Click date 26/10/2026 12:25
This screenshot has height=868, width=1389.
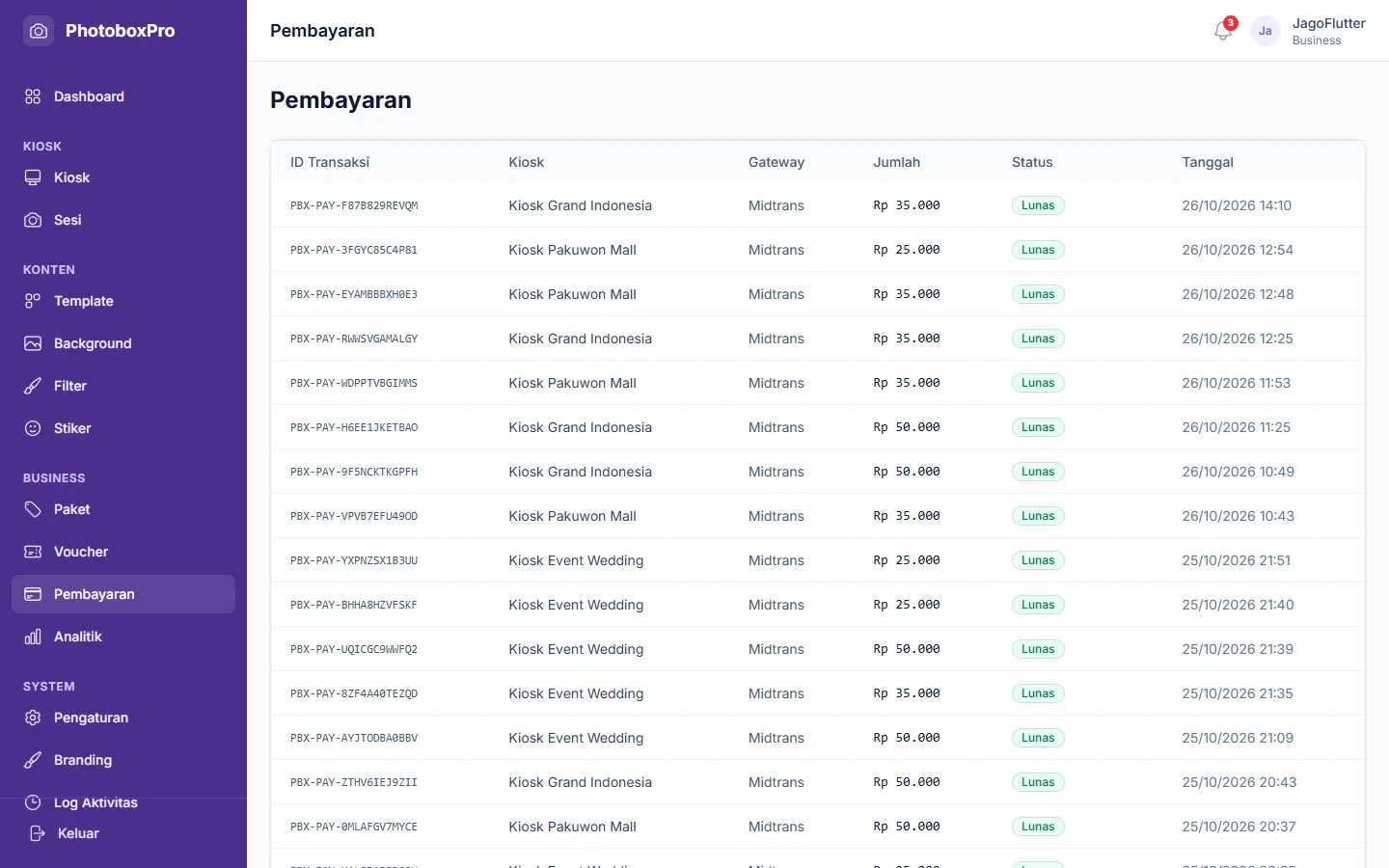1238,339
